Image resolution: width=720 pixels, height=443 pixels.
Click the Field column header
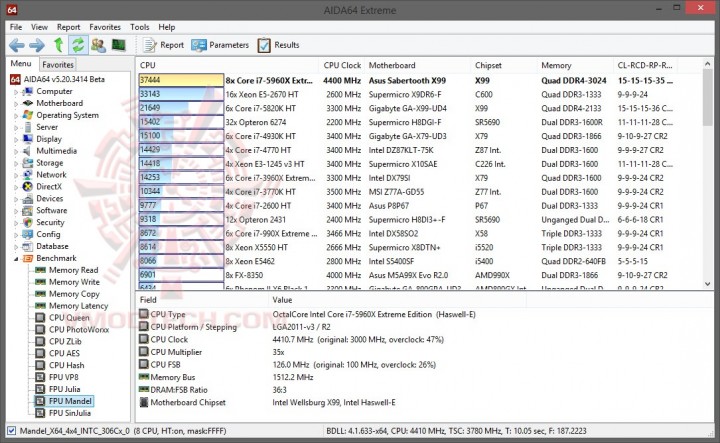(x=202, y=300)
